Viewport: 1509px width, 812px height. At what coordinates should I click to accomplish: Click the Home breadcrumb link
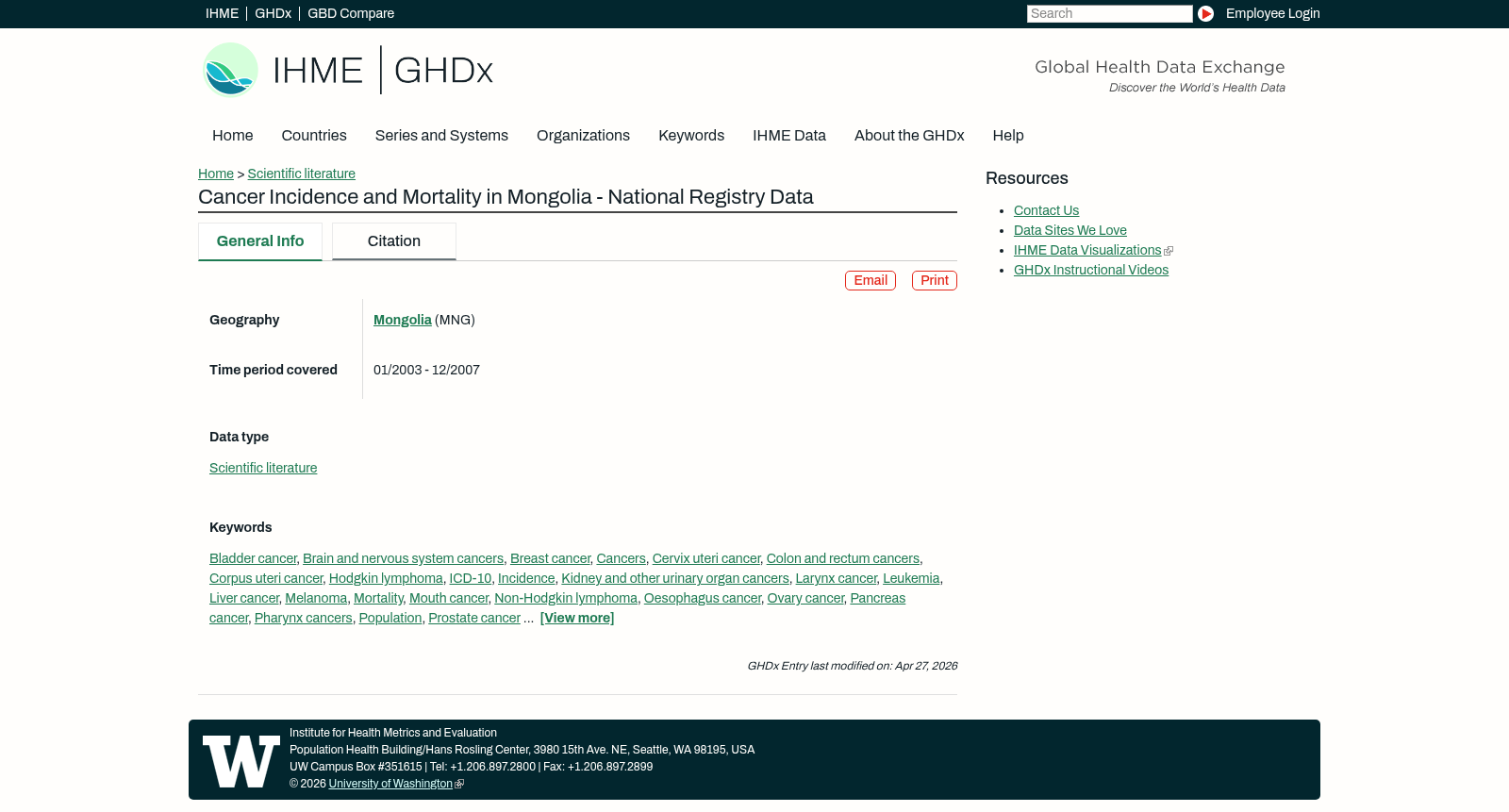pyautogui.click(x=216, y=174)
